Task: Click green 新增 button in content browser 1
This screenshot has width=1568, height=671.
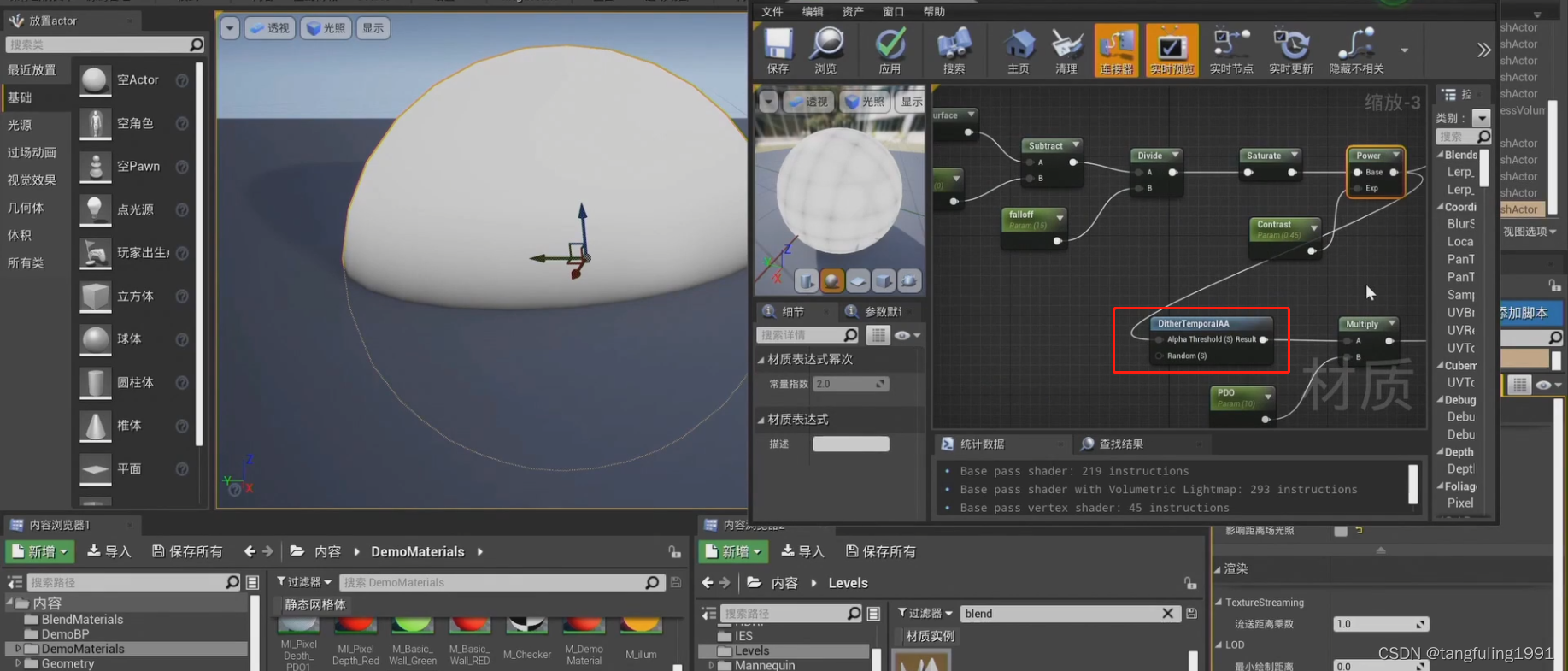Action: (40, 551)
